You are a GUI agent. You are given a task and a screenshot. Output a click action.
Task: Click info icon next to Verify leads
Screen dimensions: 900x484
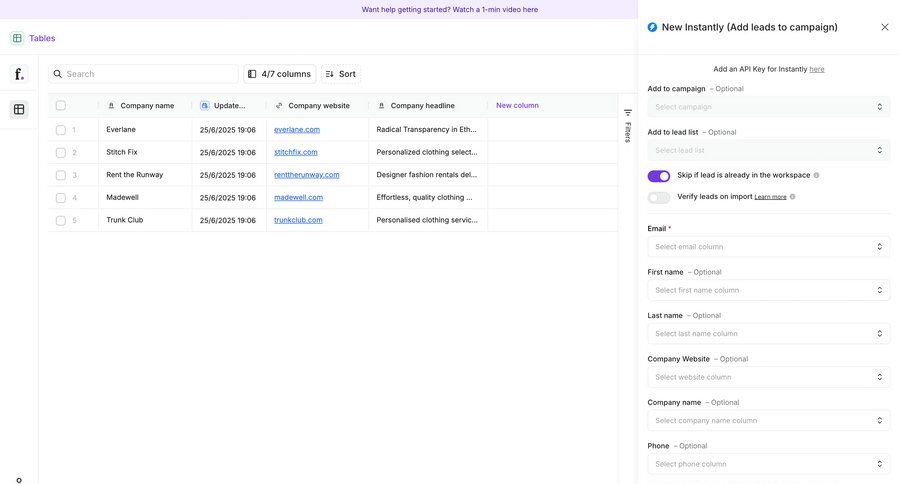coord(793,196)
